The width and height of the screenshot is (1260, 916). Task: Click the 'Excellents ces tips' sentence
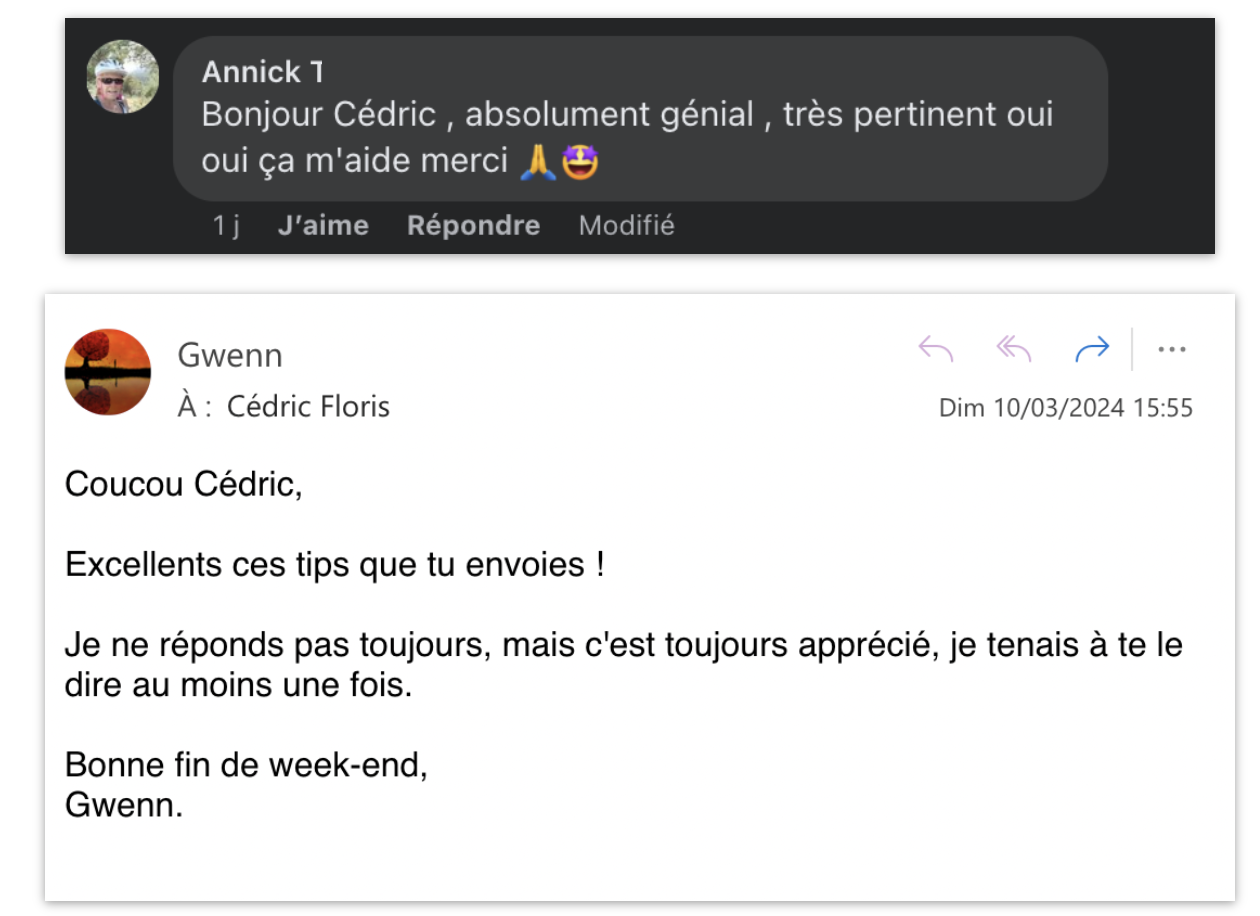coord(334,565)
